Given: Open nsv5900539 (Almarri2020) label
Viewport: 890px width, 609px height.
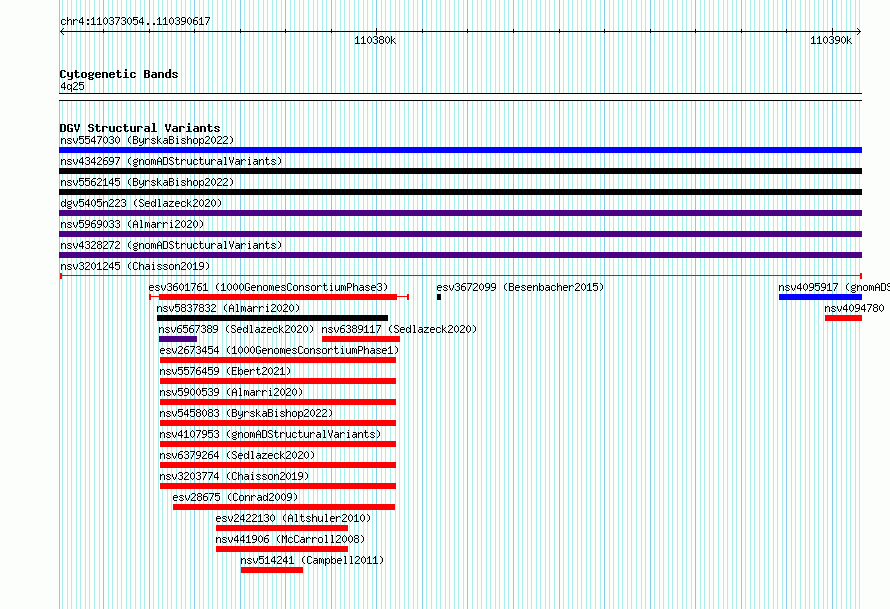Looking at the screenshot, I should 231,392.
